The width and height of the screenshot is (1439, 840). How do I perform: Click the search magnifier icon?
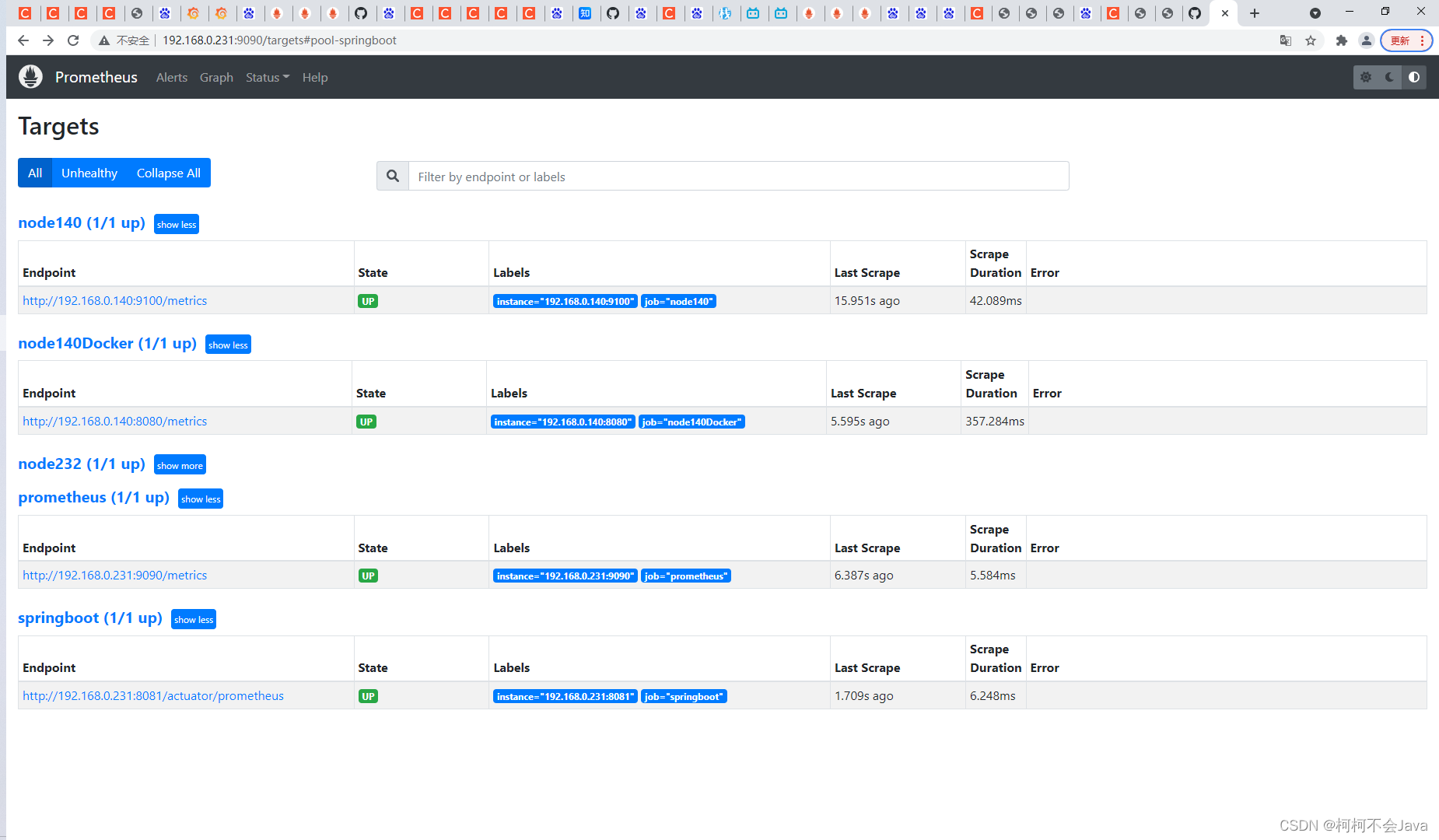point(393,177)
